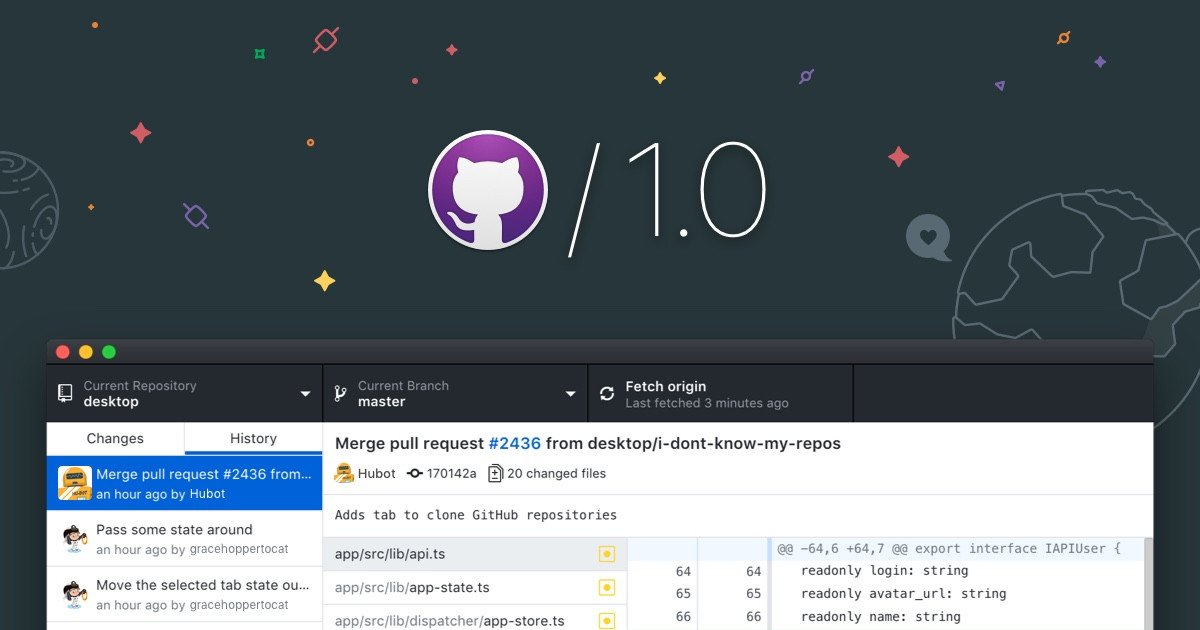1200x630 pixels.
Task: Click Hubot's avatar in the commit header
Action: tap(345, 473)
